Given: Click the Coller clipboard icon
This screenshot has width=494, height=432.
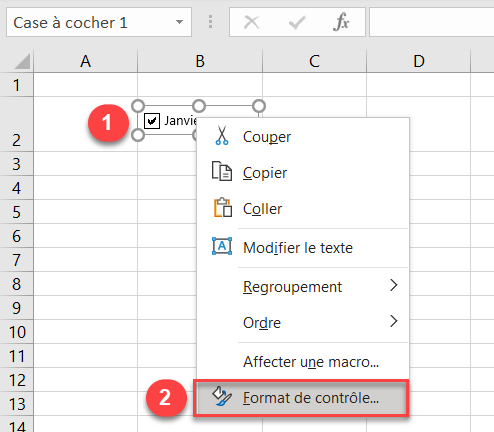Looking at the screenshot, I should (x=222, y=207).
